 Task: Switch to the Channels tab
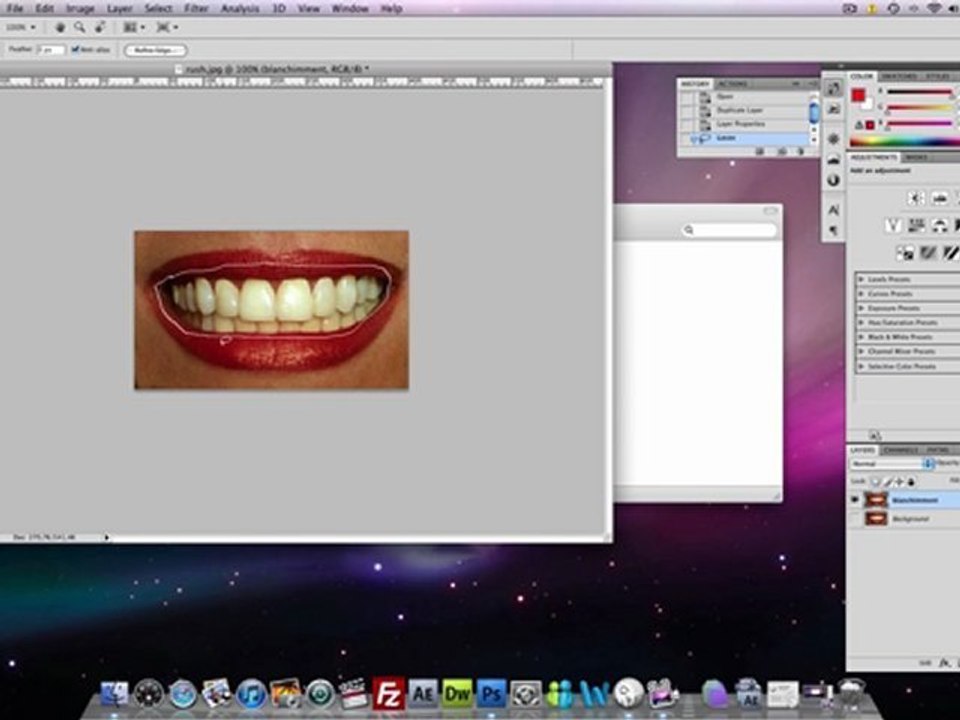pos(900,450)
